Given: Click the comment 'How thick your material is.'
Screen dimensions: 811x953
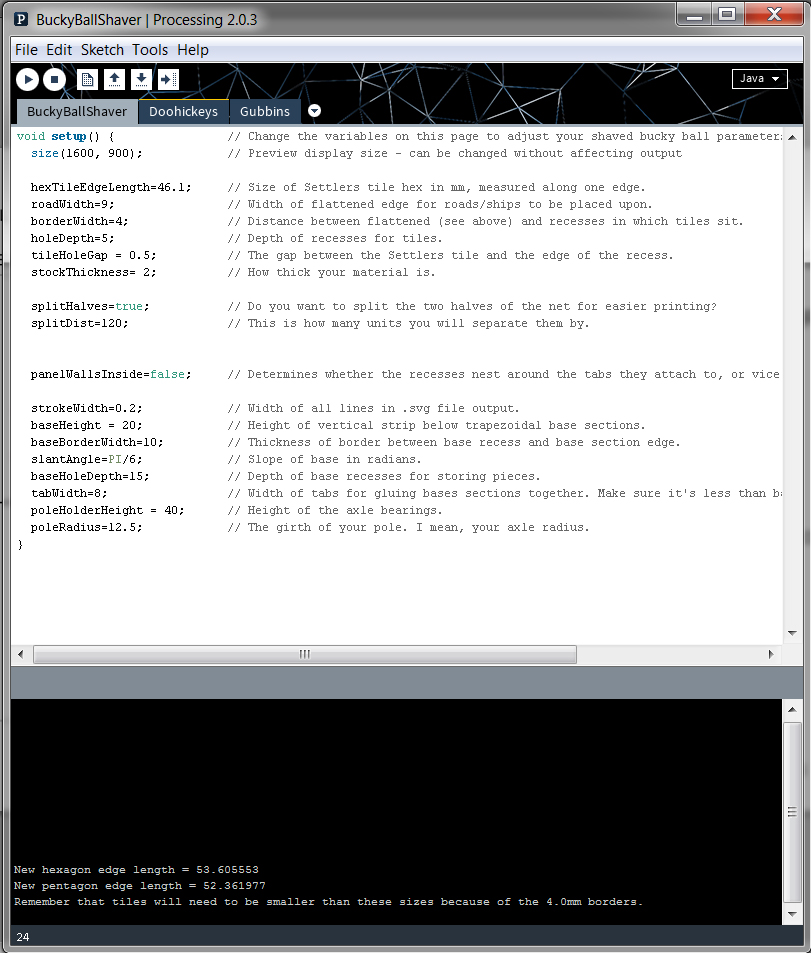Looking at the screenshot, I should point(332,272).
